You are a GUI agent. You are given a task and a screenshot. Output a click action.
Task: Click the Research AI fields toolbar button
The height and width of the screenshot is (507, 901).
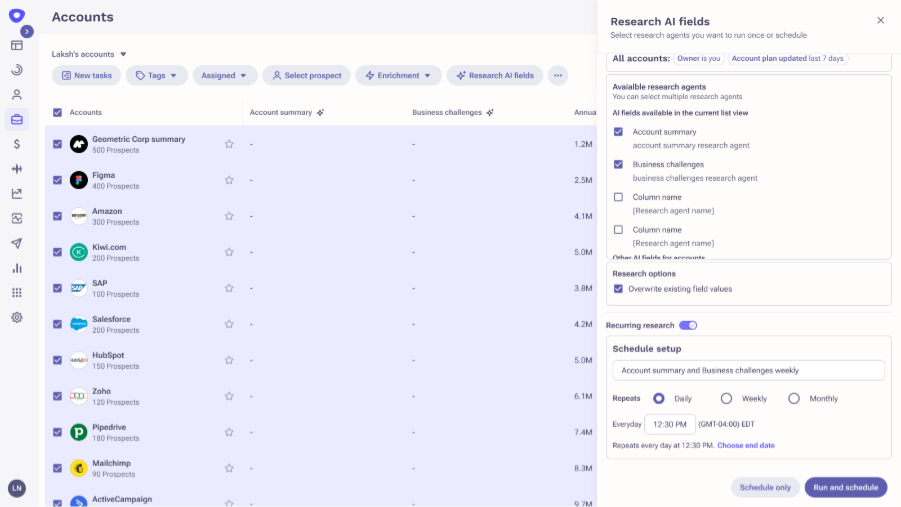pos(495,75)
